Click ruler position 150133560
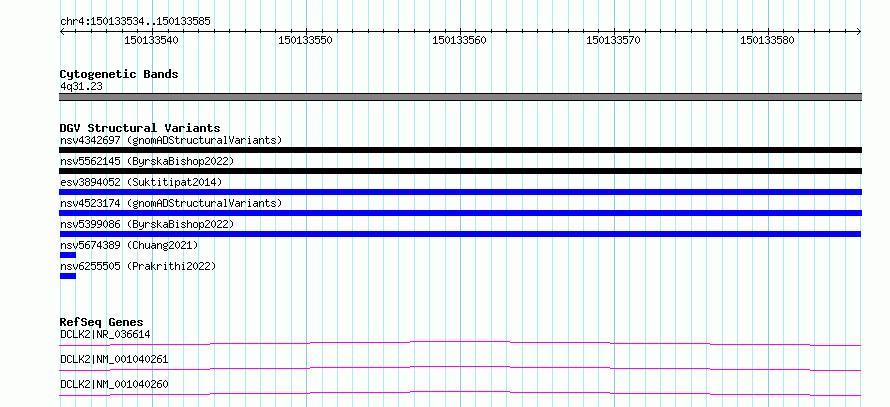The image size is (890, 407). pyautogui.click(x=459, y=40)
